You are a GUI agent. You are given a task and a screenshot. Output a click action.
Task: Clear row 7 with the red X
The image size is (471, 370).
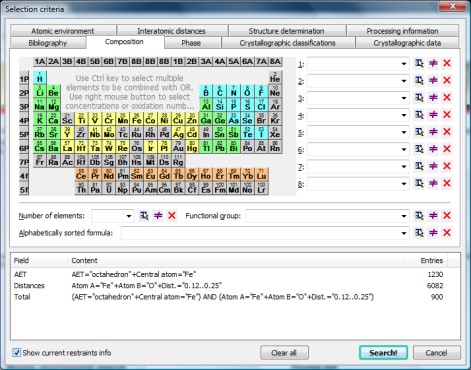447,166
